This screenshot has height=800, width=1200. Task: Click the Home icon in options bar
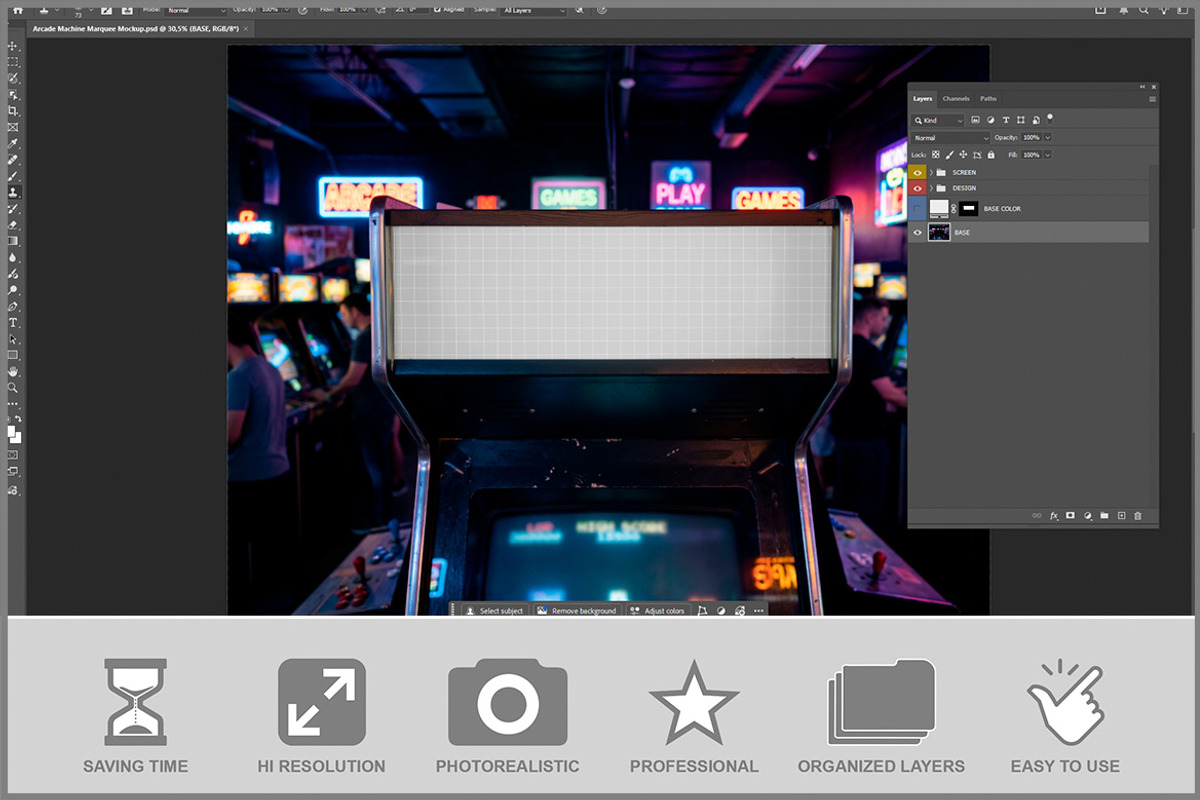17,8
